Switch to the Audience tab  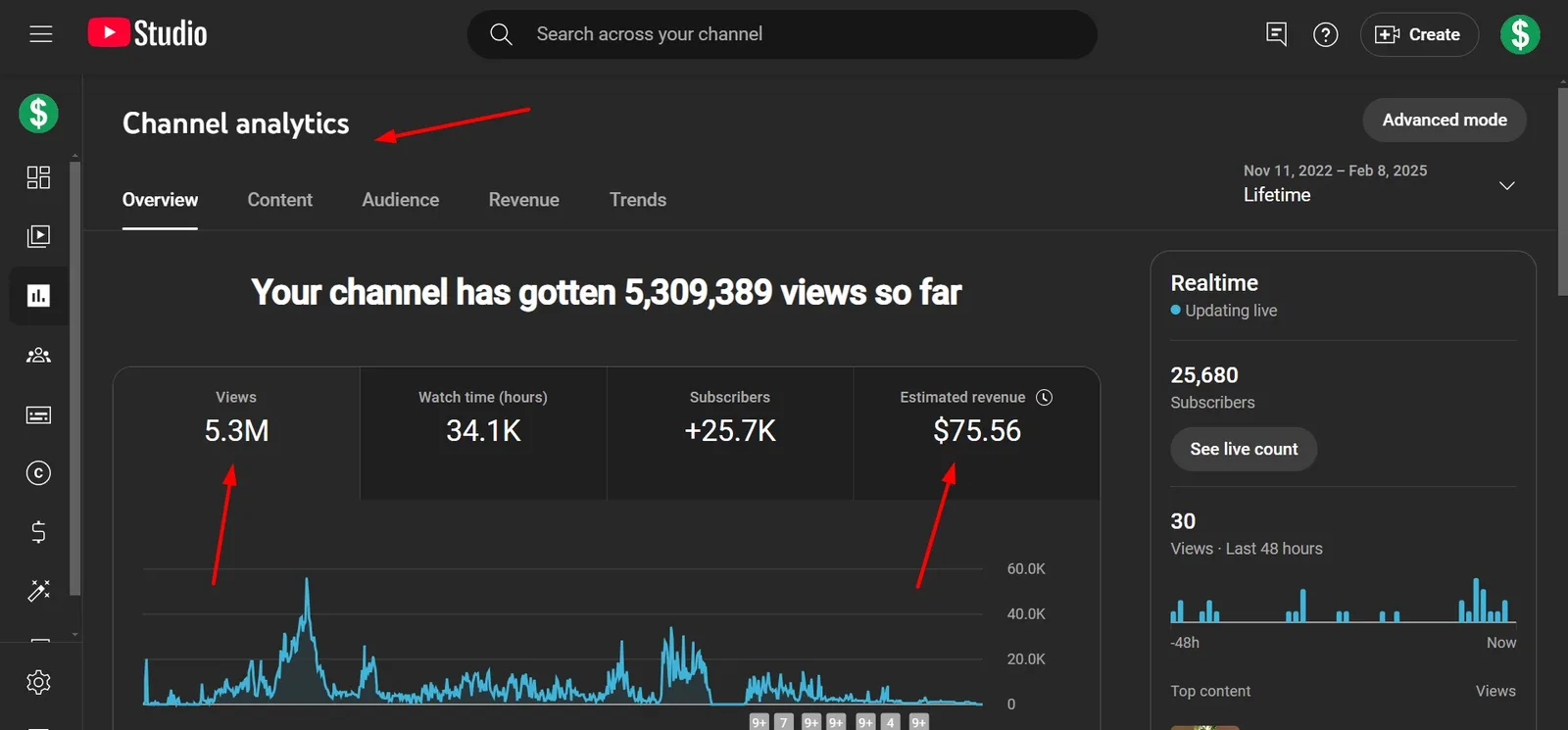tap(400, 200)
